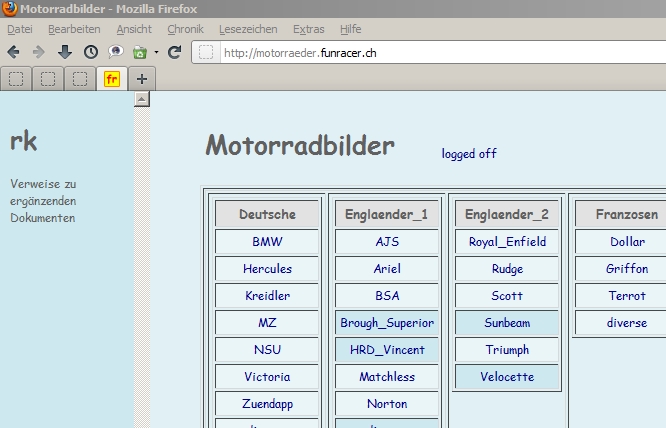Open the Extras menu

tap(309, 29)
